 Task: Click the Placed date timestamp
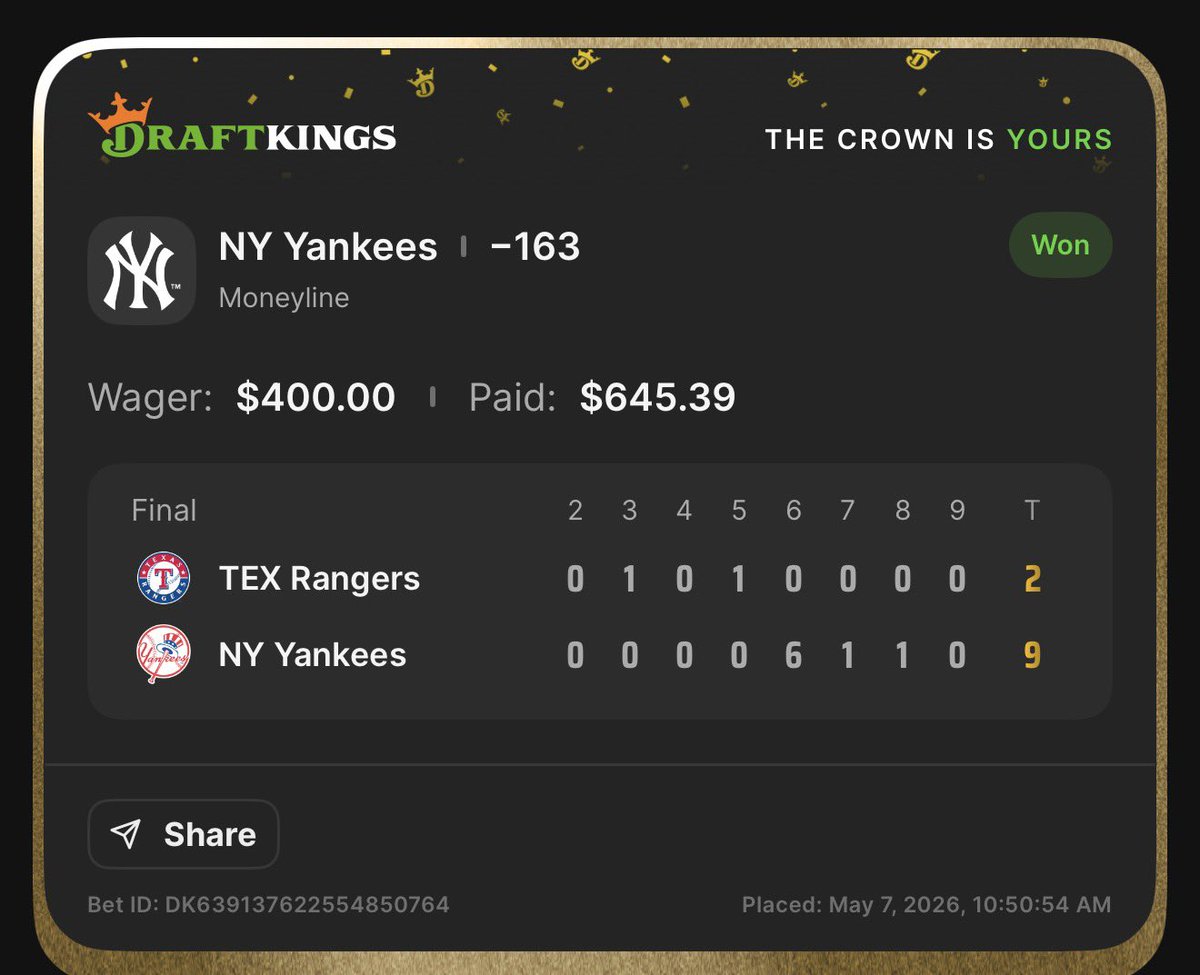pyautogui.click(x=926, y=905)
